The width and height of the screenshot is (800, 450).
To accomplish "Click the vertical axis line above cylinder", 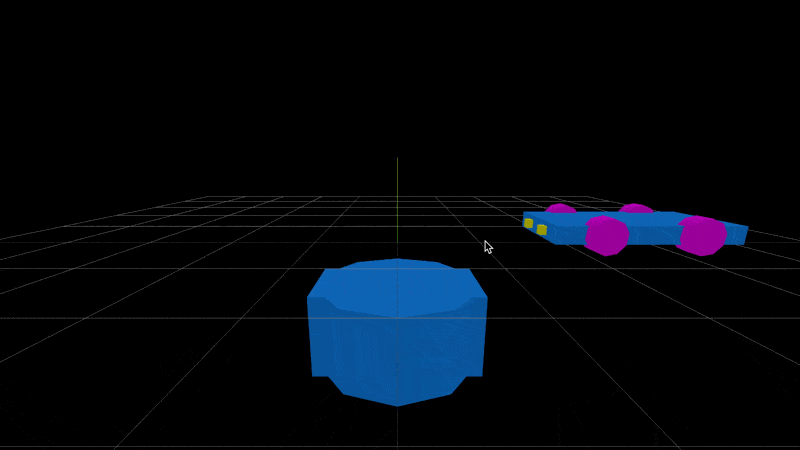I will 397,200.
